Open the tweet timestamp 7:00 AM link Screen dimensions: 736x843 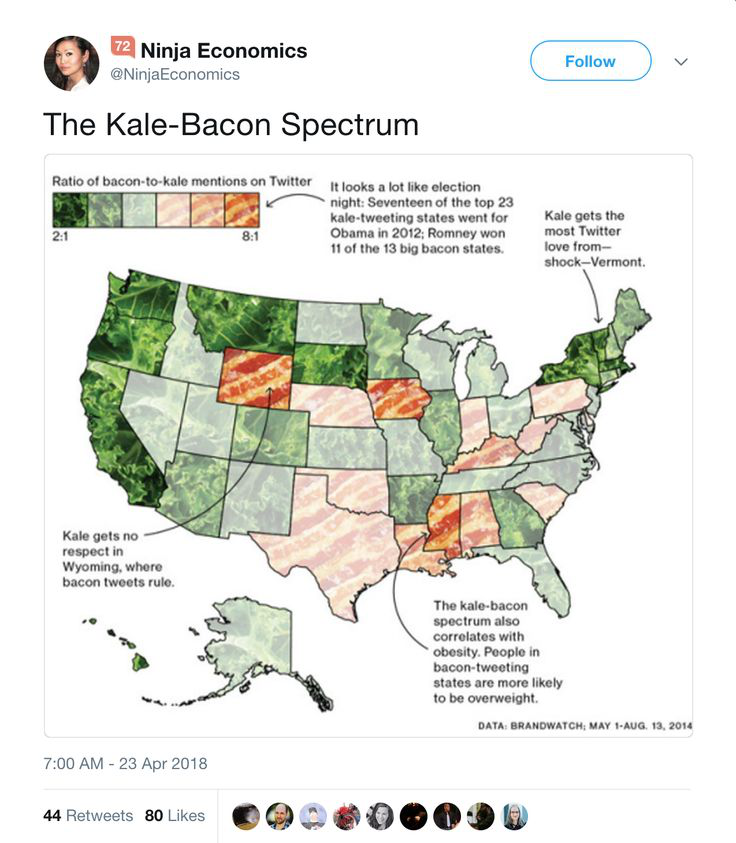tap(125, 763)
